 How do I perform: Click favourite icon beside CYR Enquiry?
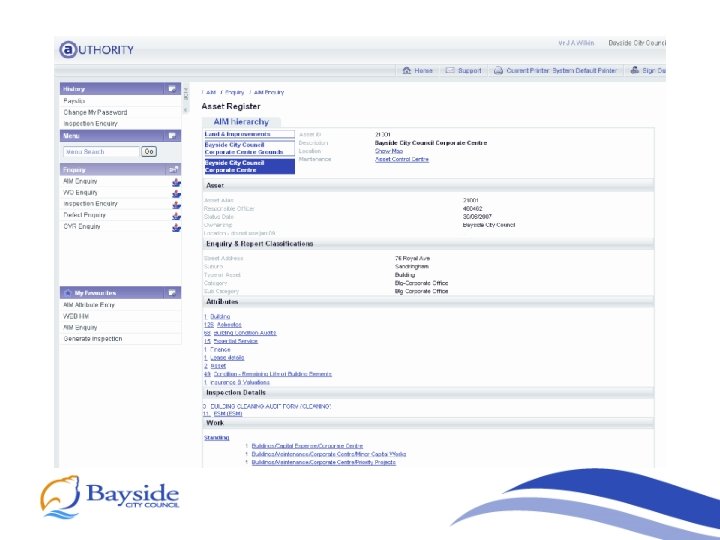(176, 228)
